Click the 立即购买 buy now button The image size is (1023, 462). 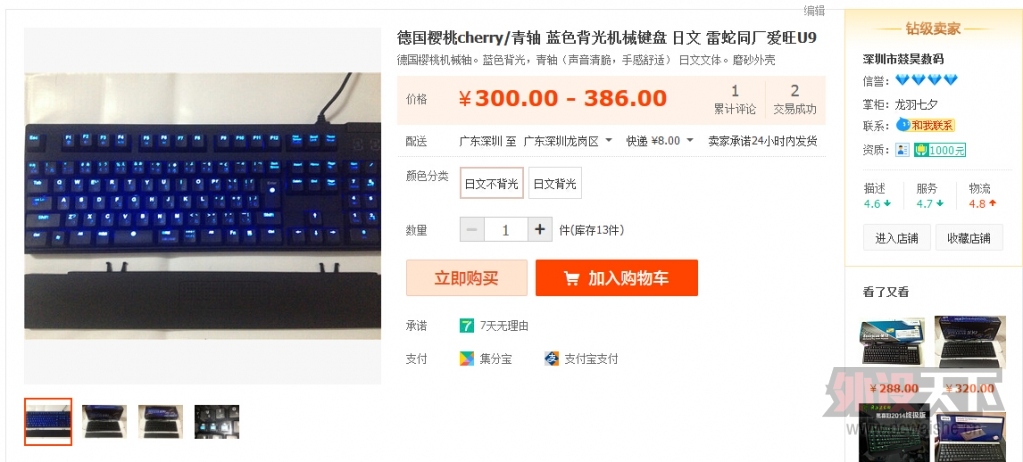tap(466, 278)
